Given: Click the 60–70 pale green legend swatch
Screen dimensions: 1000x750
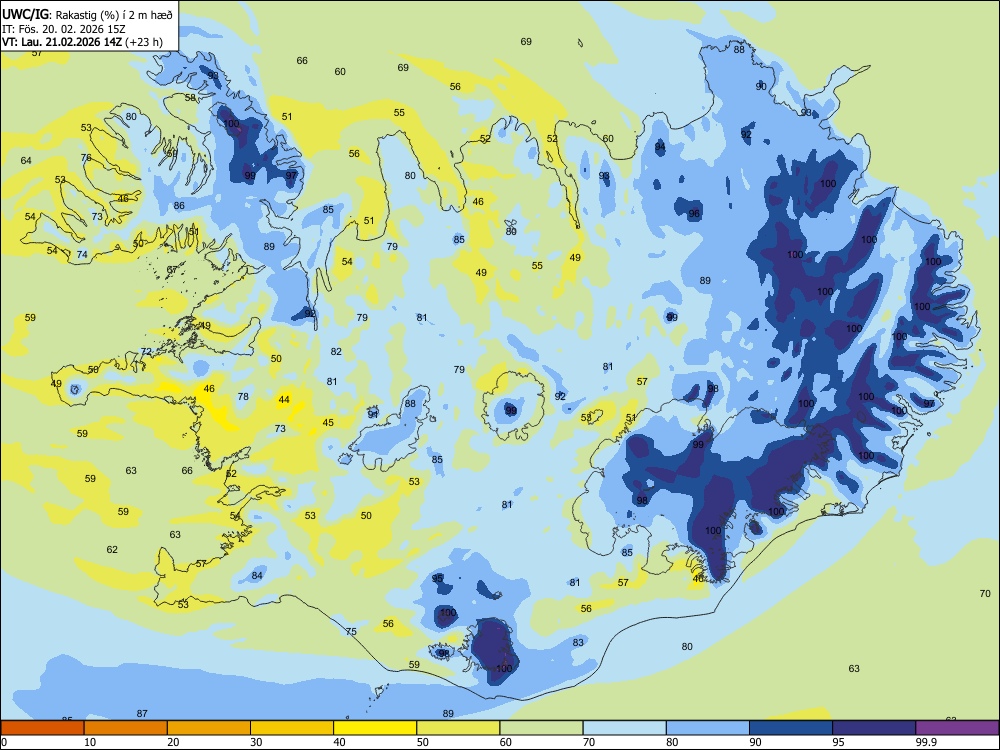Looking at the screenshot, I should click(541, 728).
